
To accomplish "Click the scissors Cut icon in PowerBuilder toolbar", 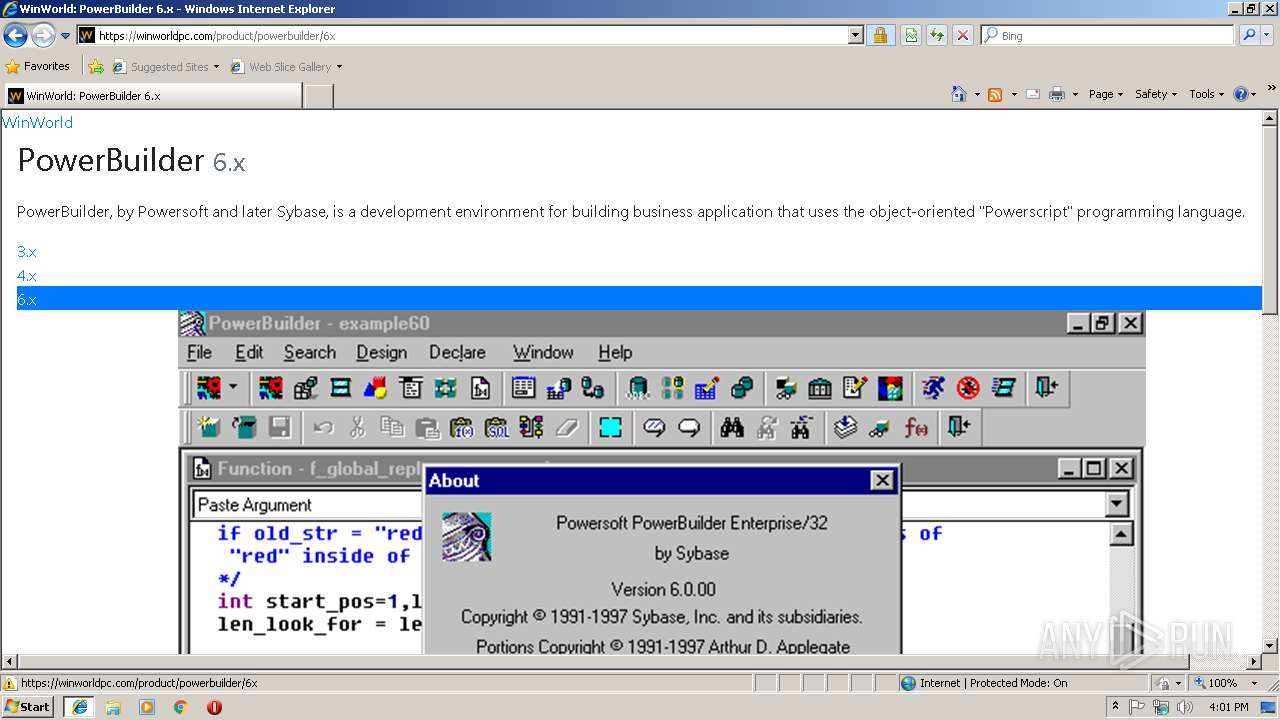I will coord(357,428).
